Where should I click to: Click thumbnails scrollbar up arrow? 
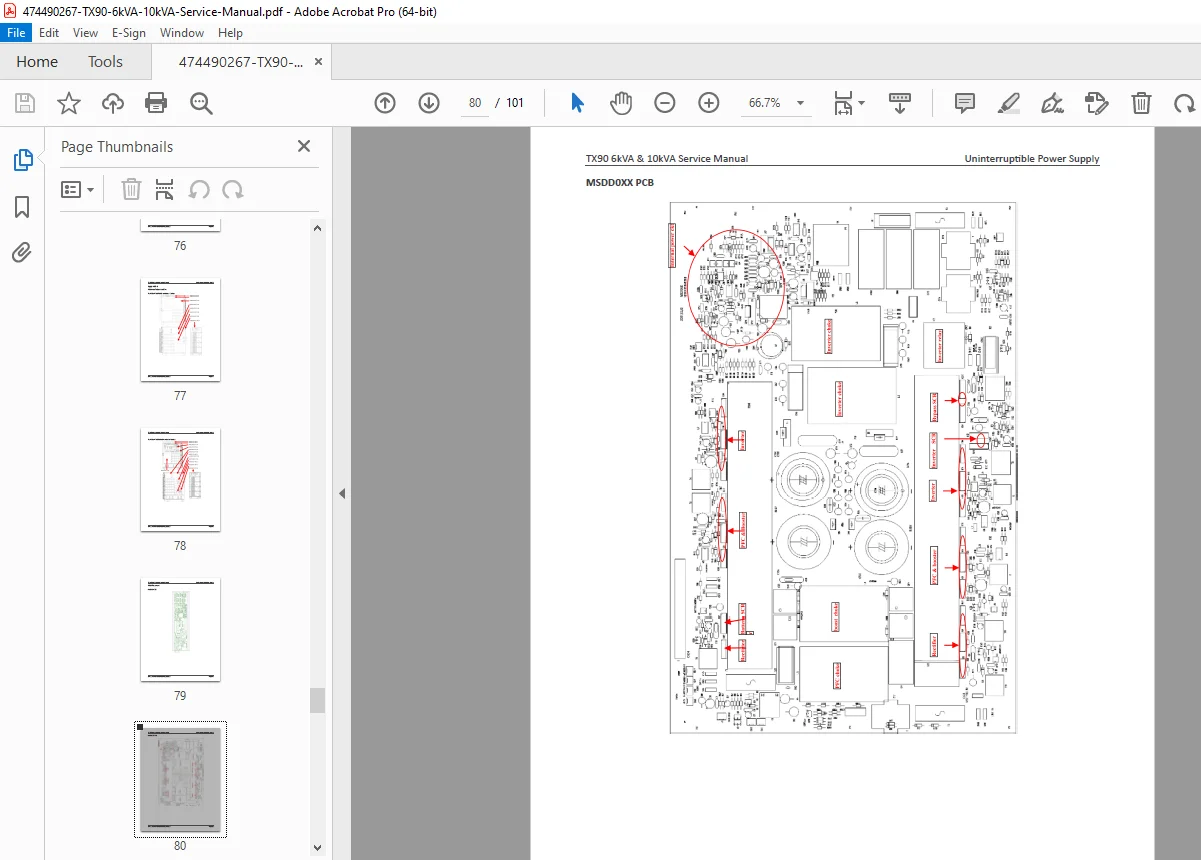318,228
